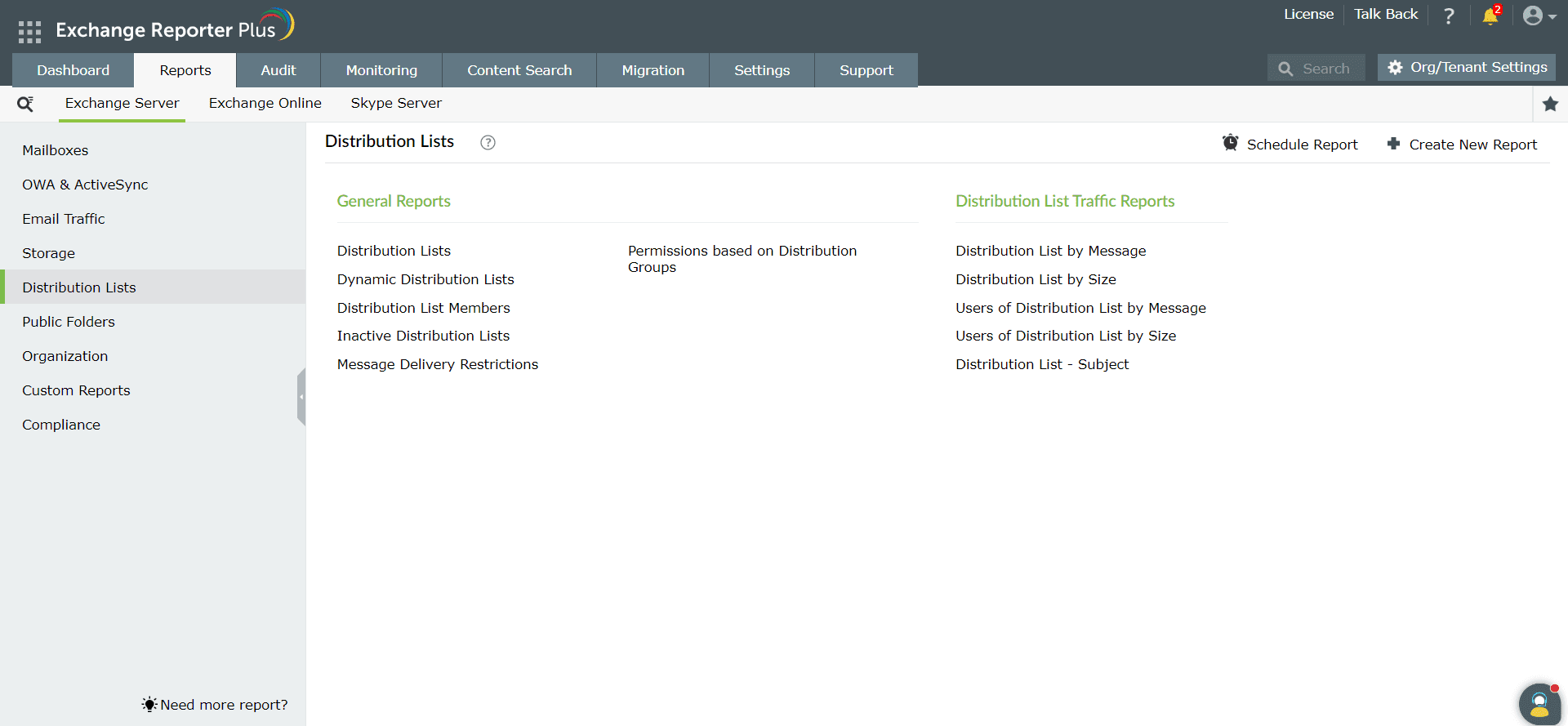Image resolution: width=1568 pixels, height=726 pixels.
Task: Click the Schedule Report text link
Action: pos(1302,145)
